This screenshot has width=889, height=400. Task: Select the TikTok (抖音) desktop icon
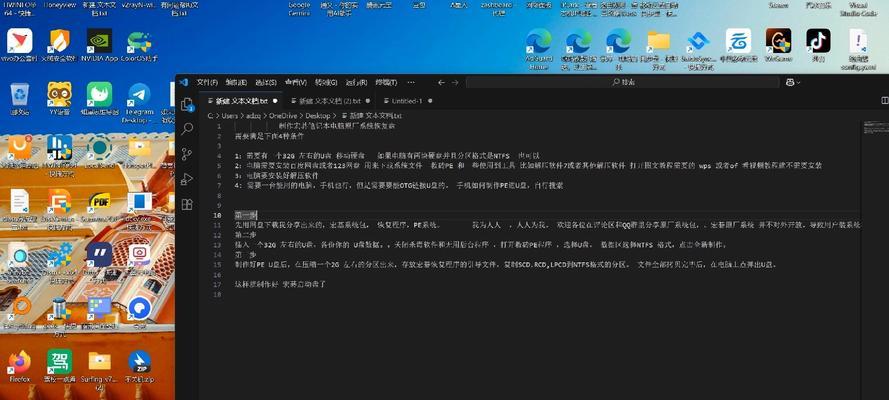[818, 45]
